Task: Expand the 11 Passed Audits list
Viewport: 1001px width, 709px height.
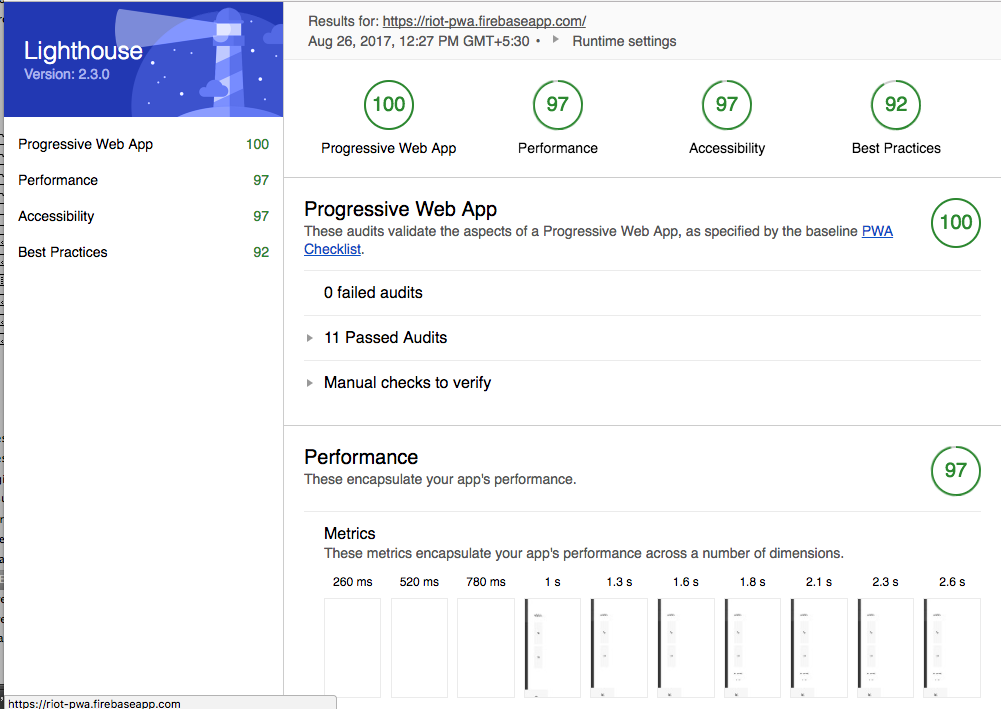Action: click(x=385, y=338)
